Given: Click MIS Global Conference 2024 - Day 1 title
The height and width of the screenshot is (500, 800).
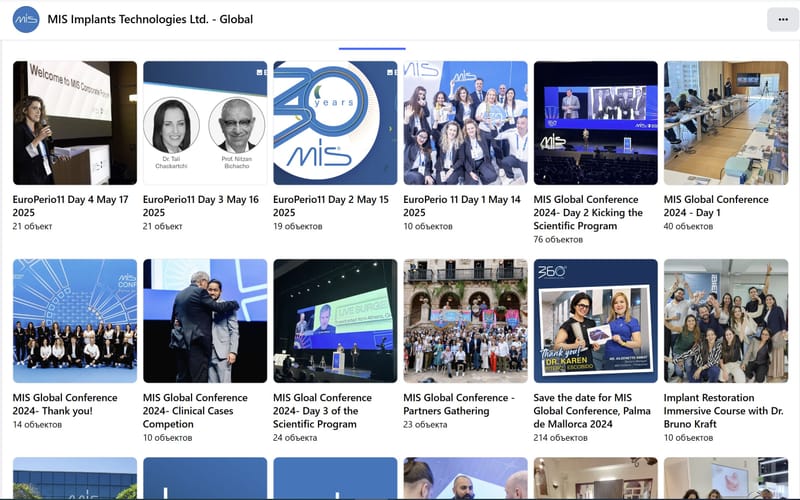Looking at the screenshot, I should [716, 206].
